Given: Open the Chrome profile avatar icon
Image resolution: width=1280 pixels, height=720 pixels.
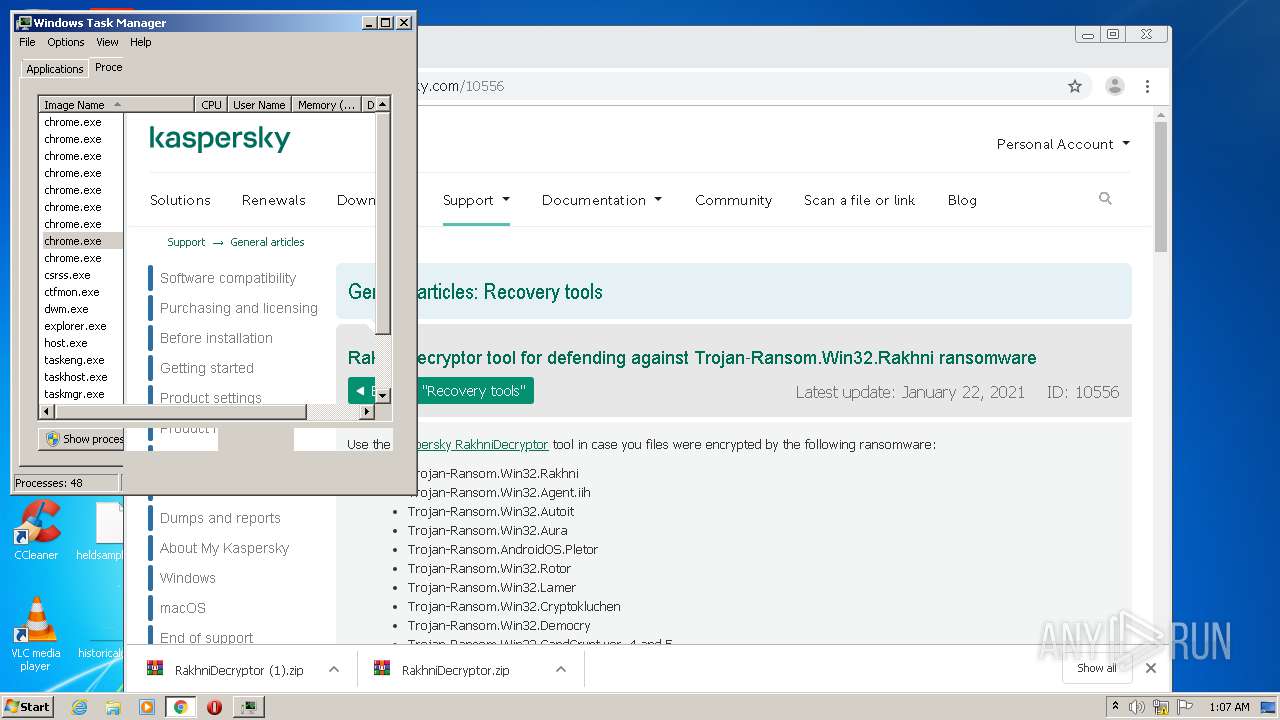Looking at the screenshot, I should click(x=1115, y=86).
